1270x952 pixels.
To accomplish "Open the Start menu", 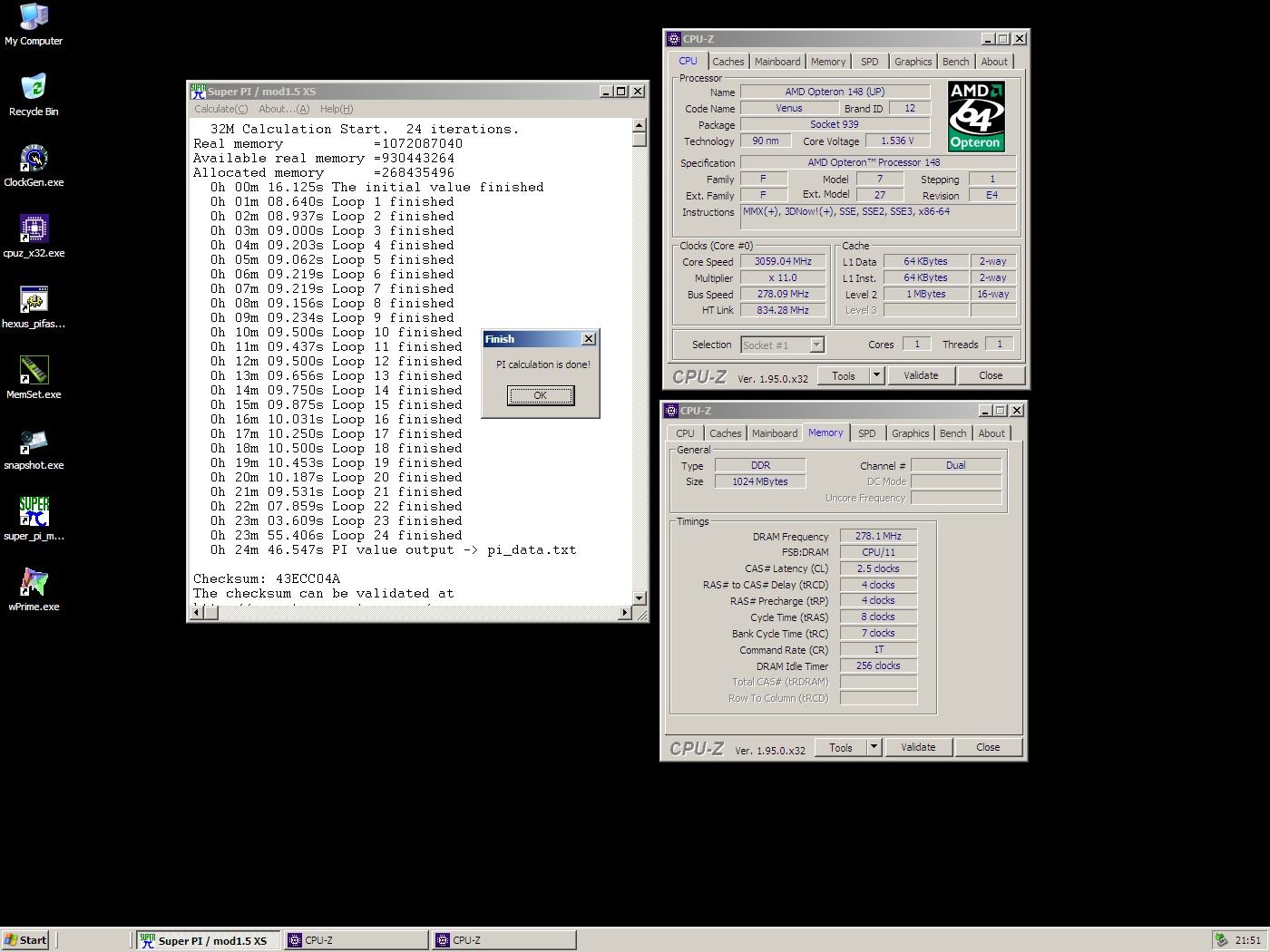I will [25, 940].
